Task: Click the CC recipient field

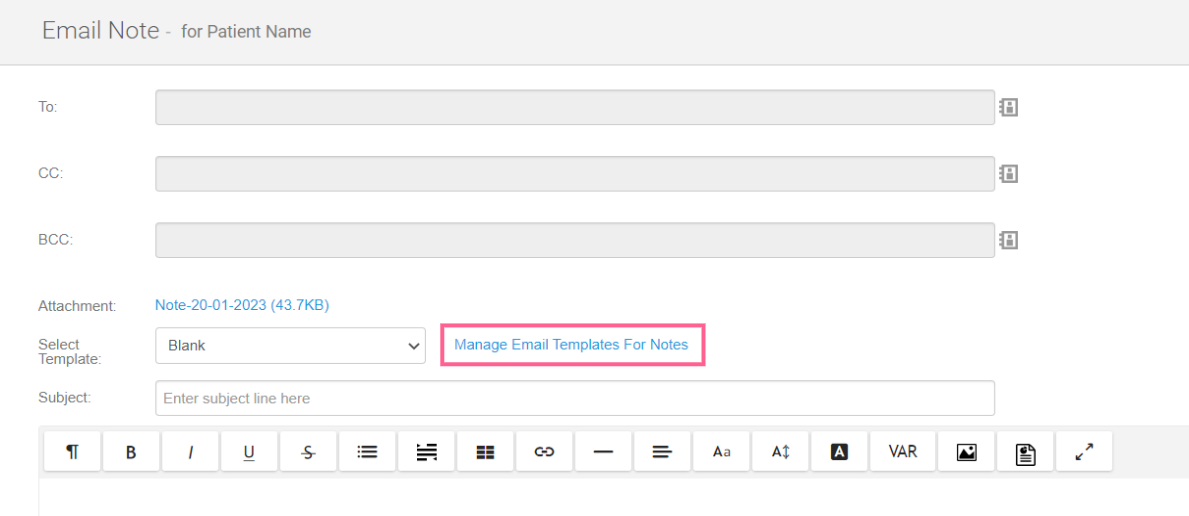Action: [575, 174]
